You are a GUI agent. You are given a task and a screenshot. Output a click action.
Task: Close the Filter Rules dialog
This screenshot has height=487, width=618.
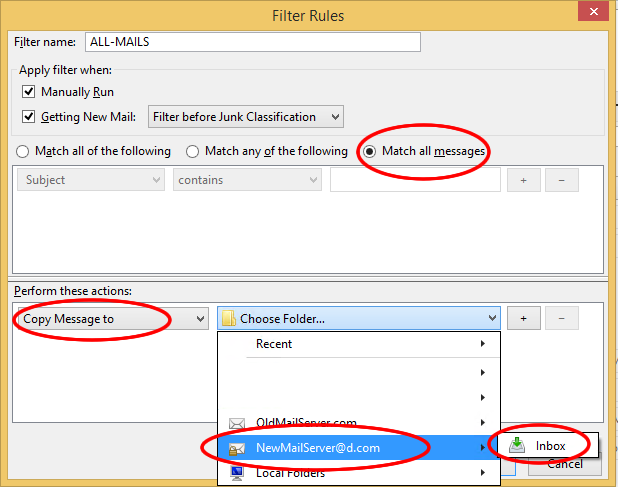click(594, 11)
